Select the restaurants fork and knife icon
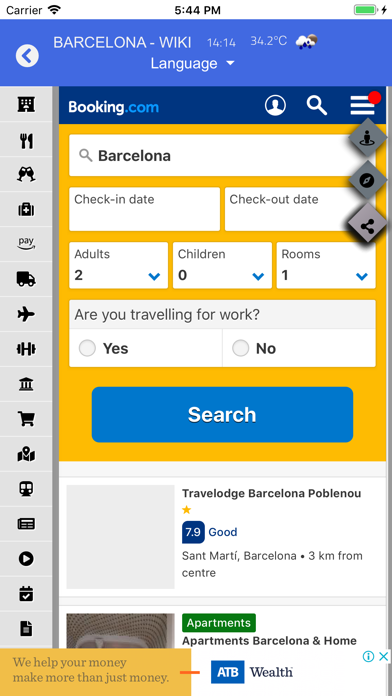The image size is (392, 696). [x=26, y=141]
